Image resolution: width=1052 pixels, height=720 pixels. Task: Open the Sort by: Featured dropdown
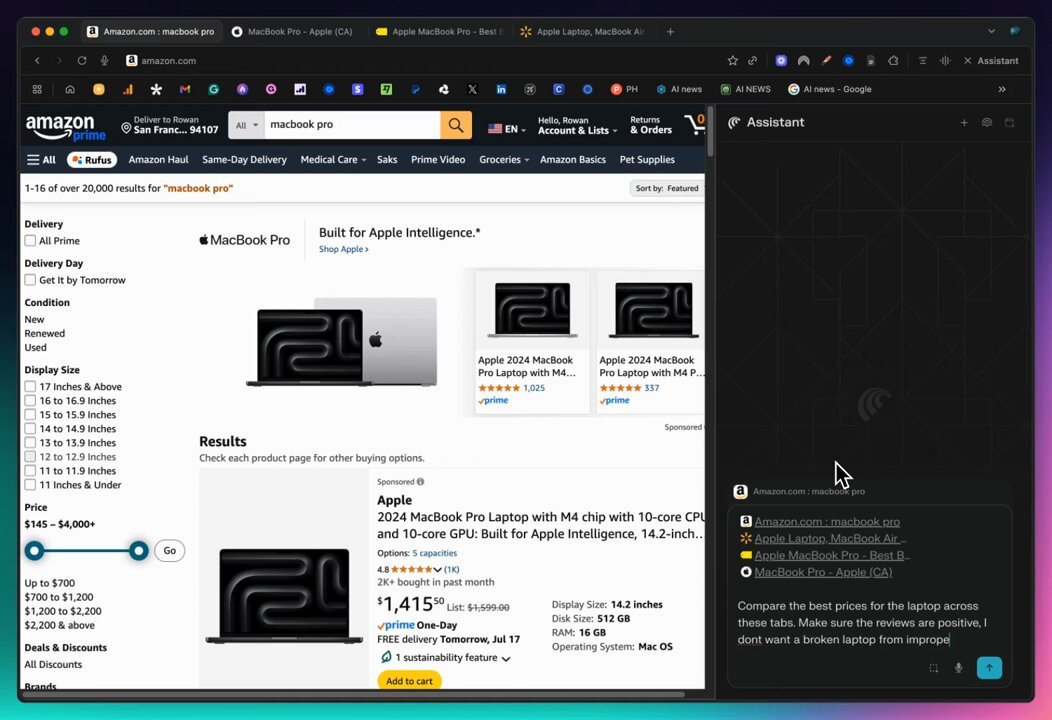[x=667, y=189]
